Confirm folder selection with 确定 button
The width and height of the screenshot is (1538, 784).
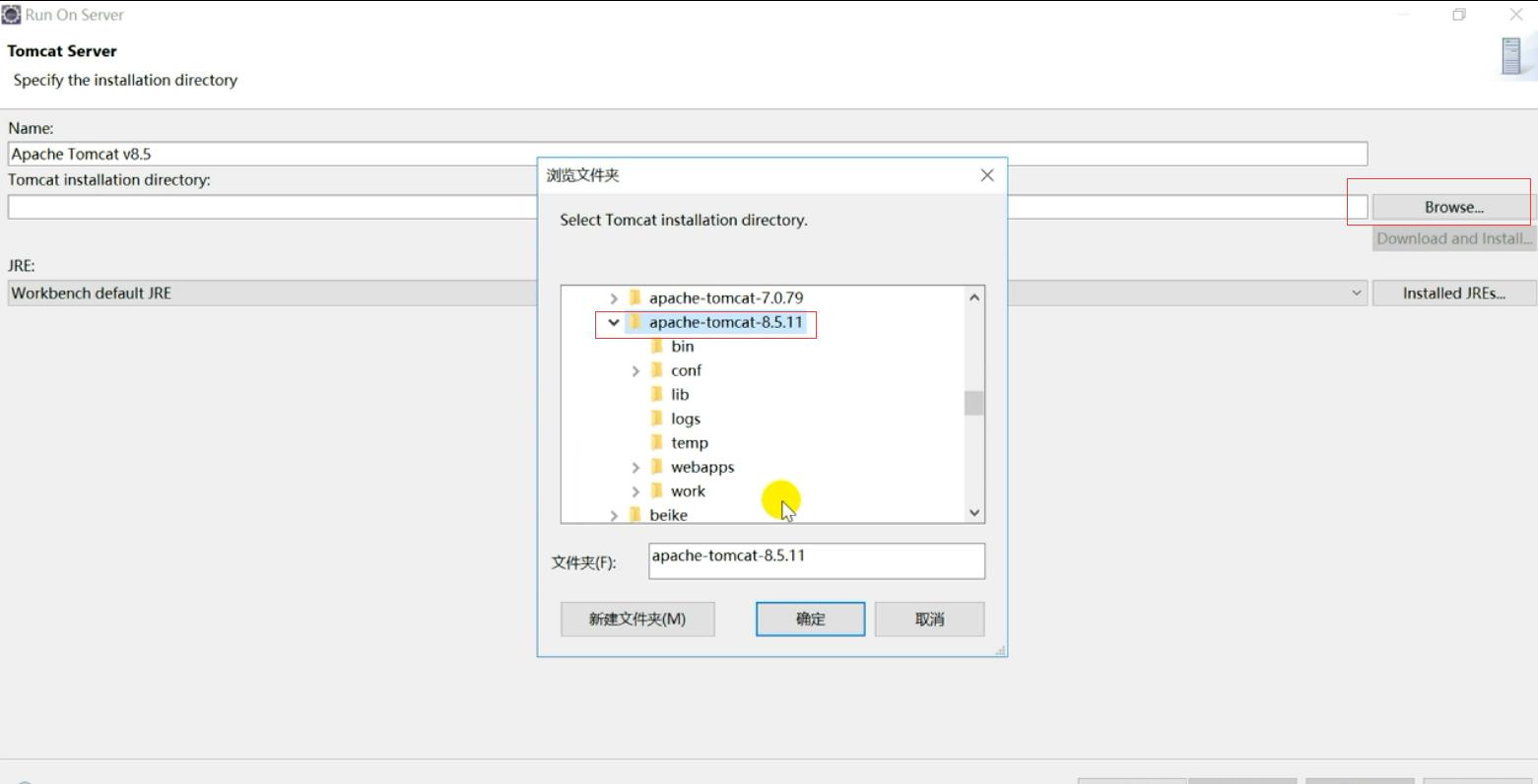[810, 619]
